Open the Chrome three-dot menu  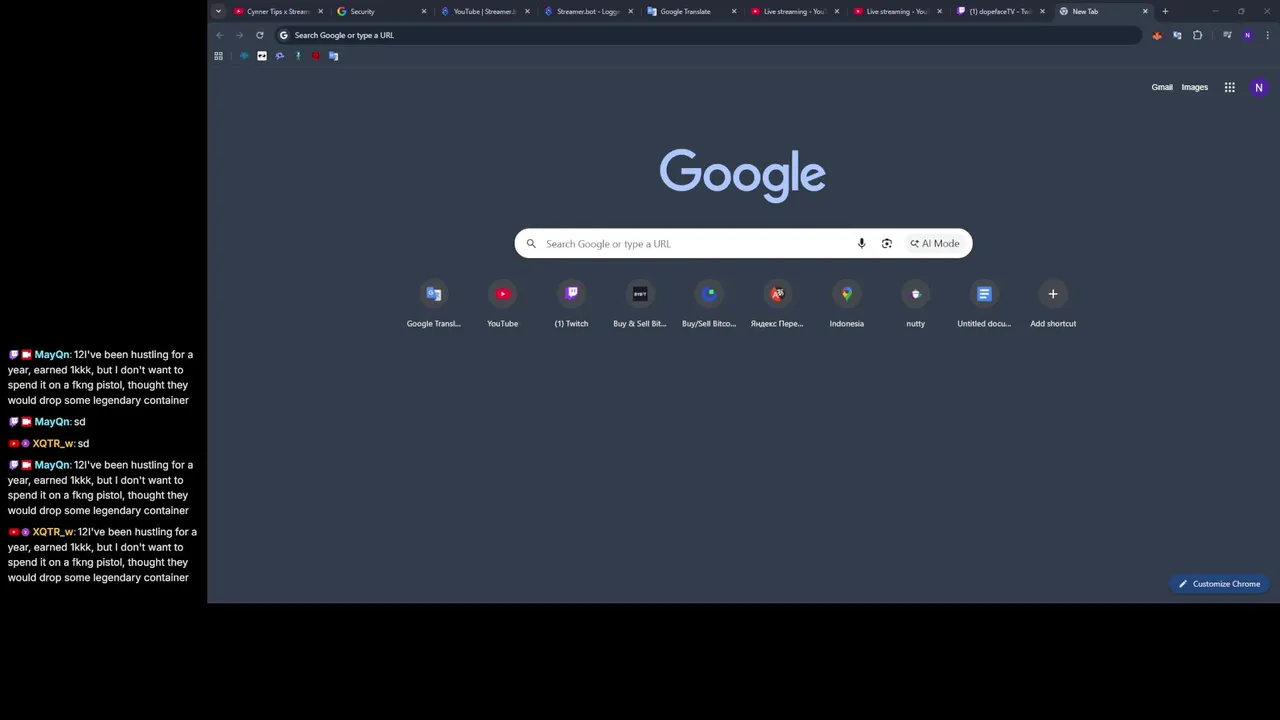(1267, 35)
